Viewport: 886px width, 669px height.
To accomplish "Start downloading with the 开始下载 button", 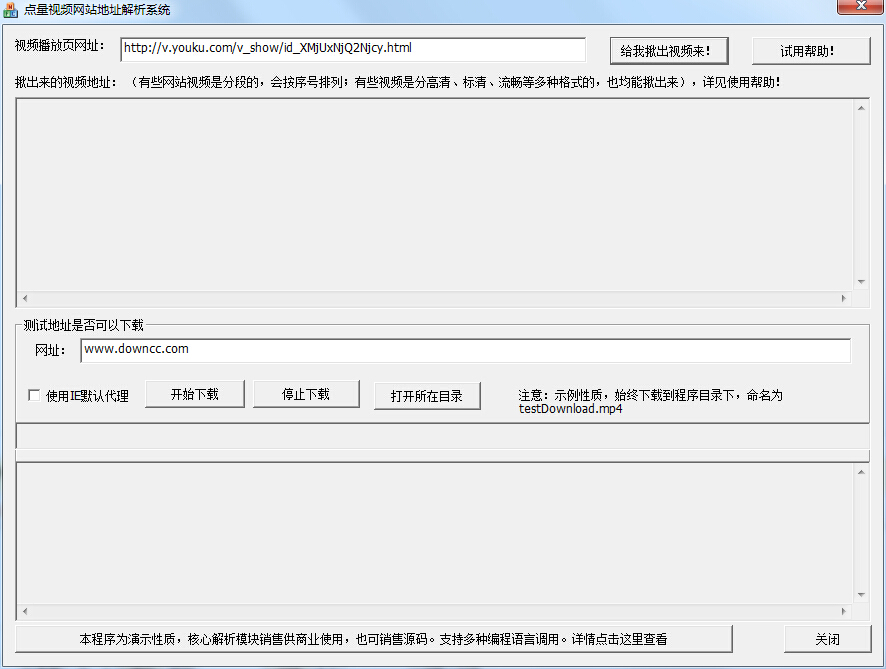I will (x=195, y=394).
